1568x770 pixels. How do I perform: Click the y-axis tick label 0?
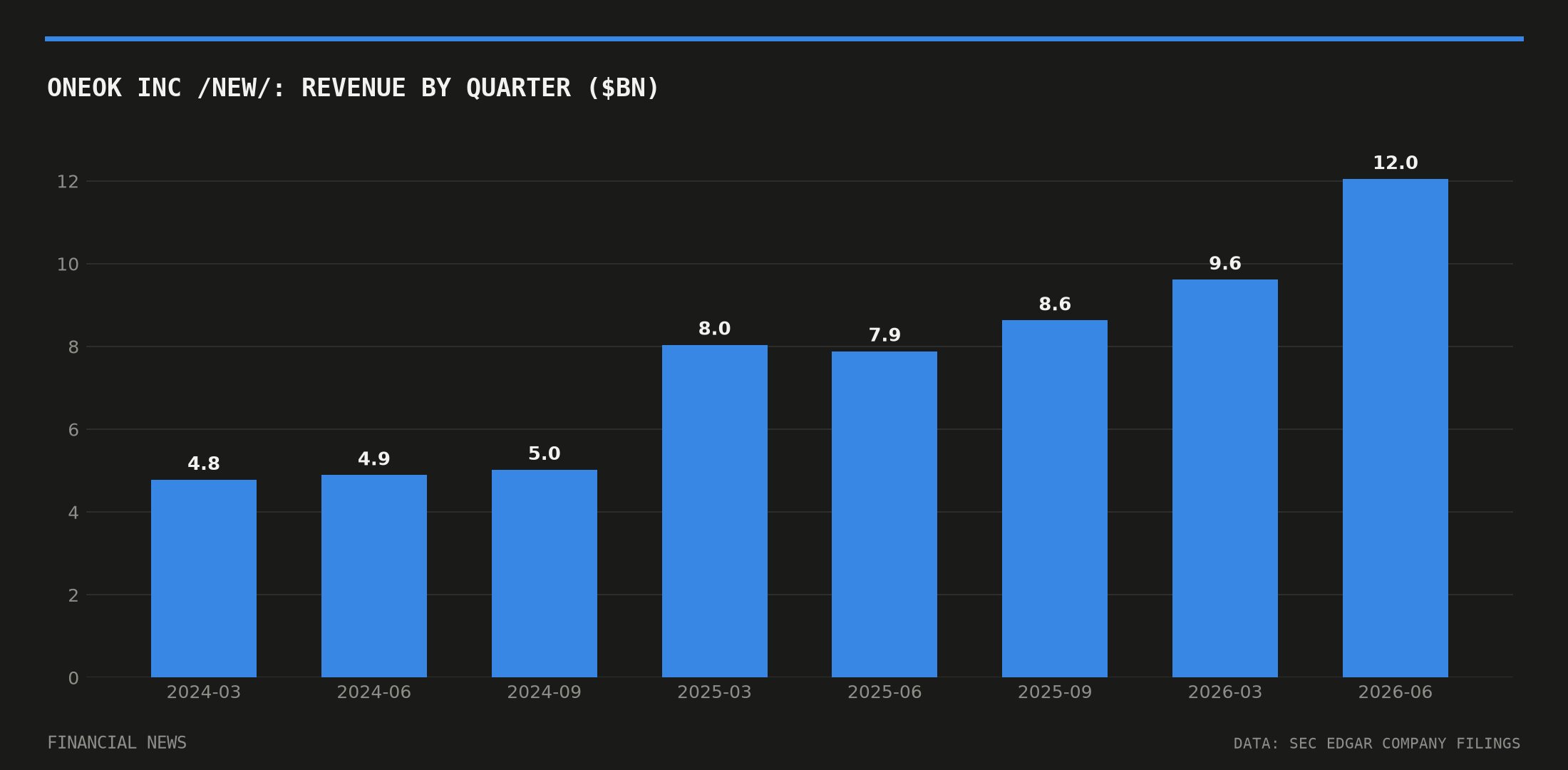coord(73,678)
